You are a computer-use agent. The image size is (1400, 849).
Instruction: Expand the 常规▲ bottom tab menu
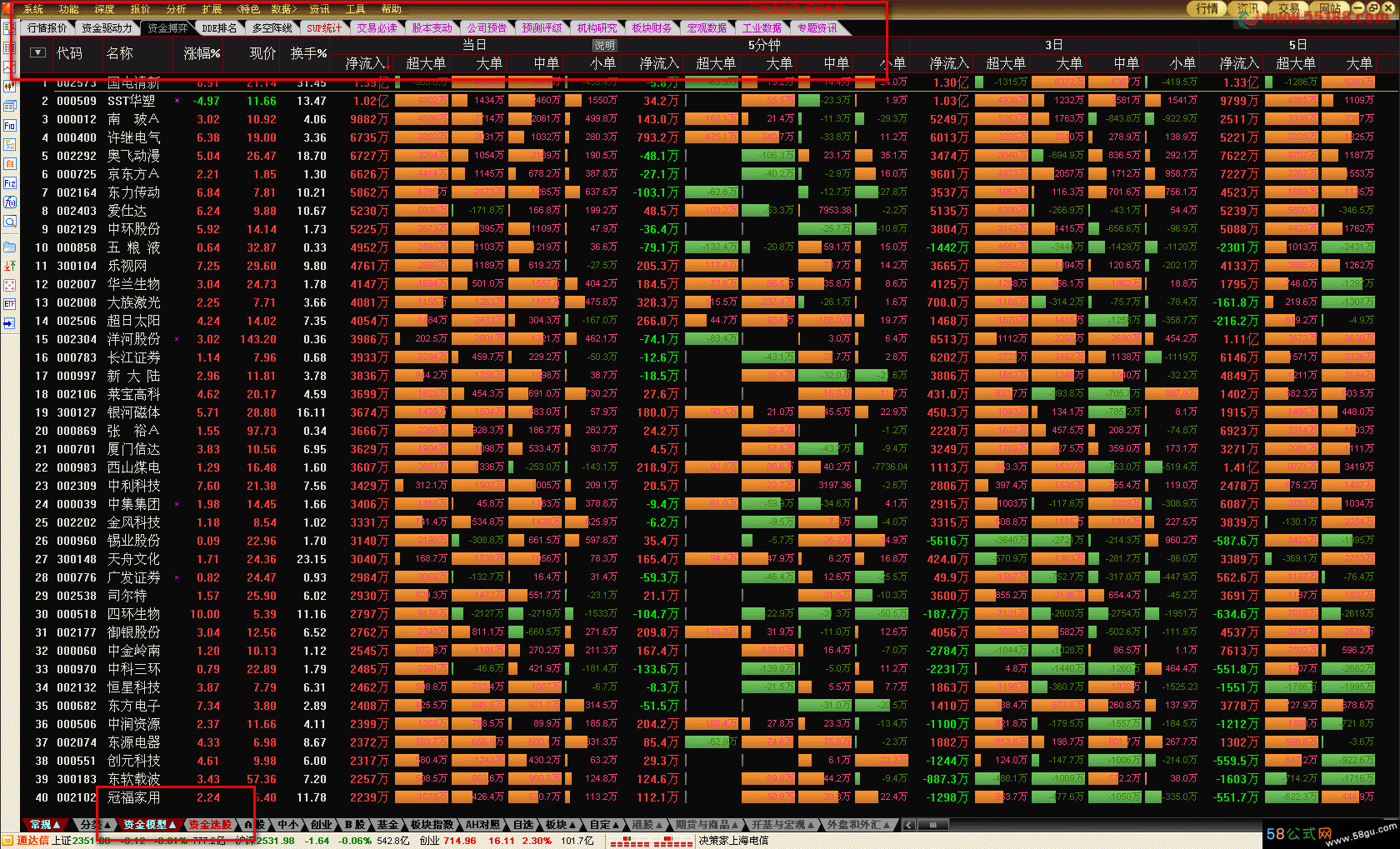tap(45, 825)
